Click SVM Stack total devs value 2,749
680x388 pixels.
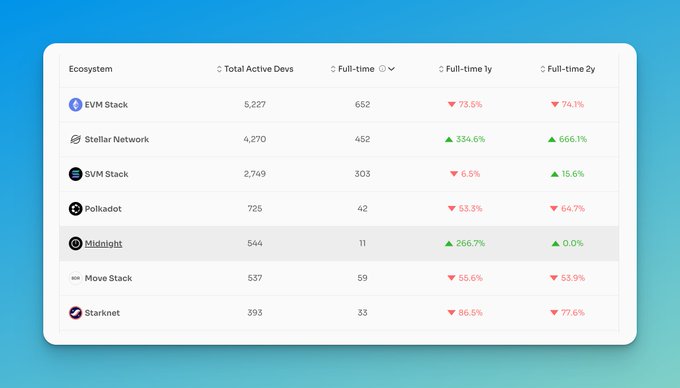pos(255,174)
